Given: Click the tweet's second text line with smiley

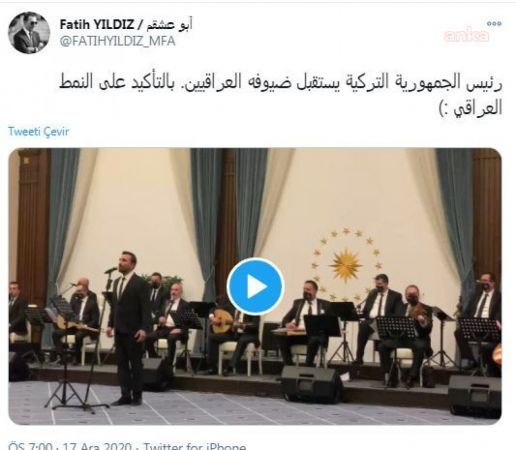Looking at the screenshot, I should click(471, 108).
